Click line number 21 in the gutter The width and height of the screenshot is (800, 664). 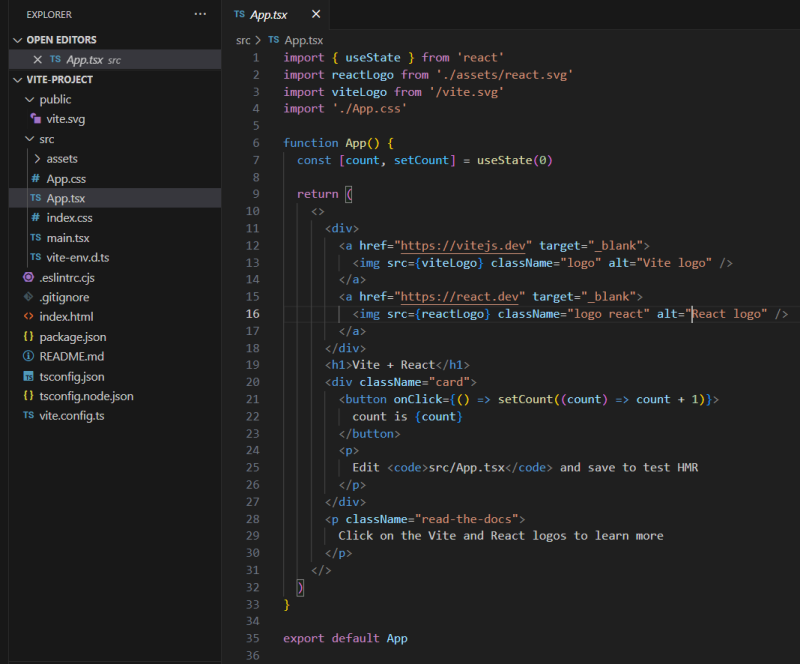pyautogui.click(x=252, y=399)
